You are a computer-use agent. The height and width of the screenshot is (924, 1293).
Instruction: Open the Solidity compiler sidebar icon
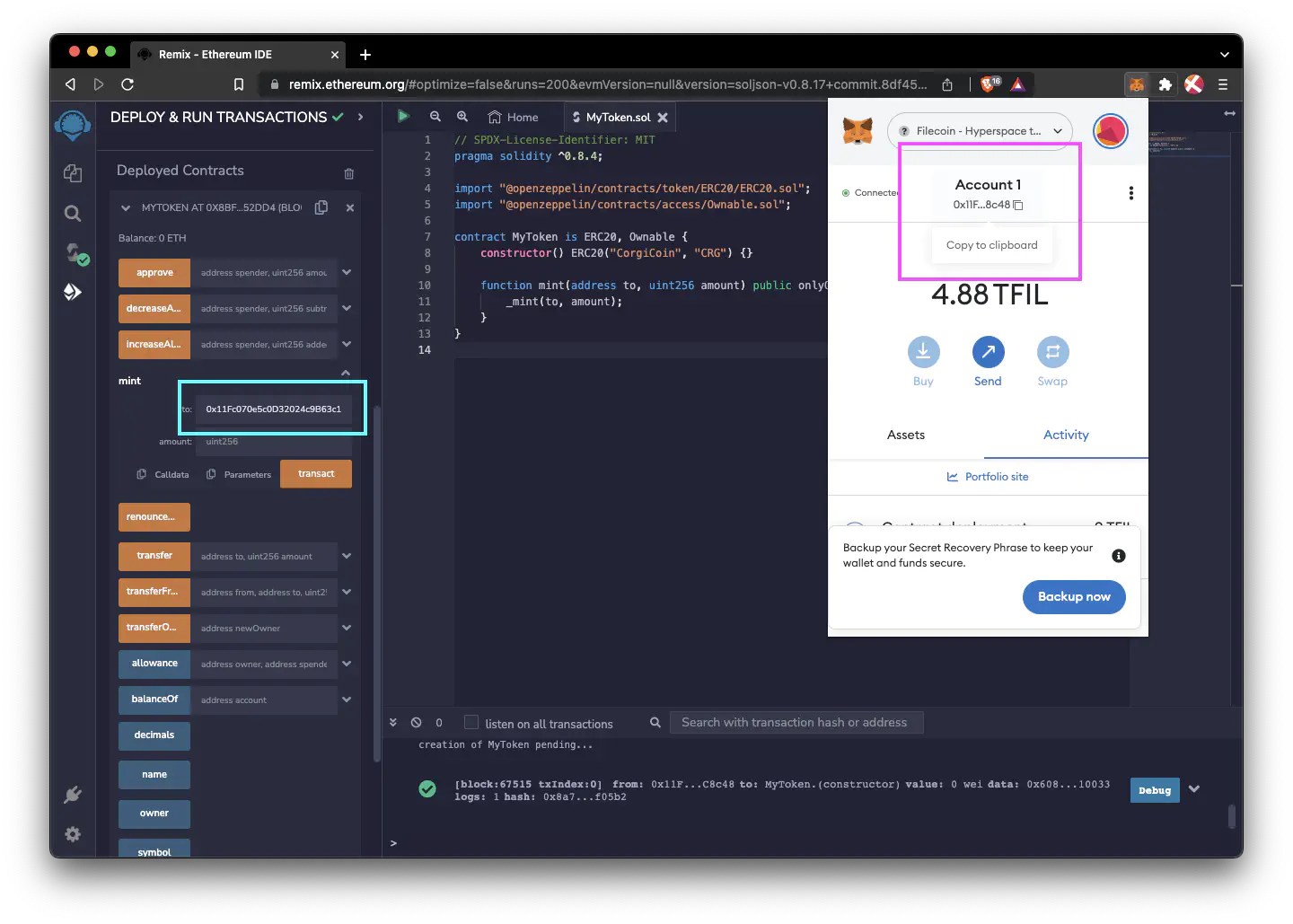(x=75, y=254)
